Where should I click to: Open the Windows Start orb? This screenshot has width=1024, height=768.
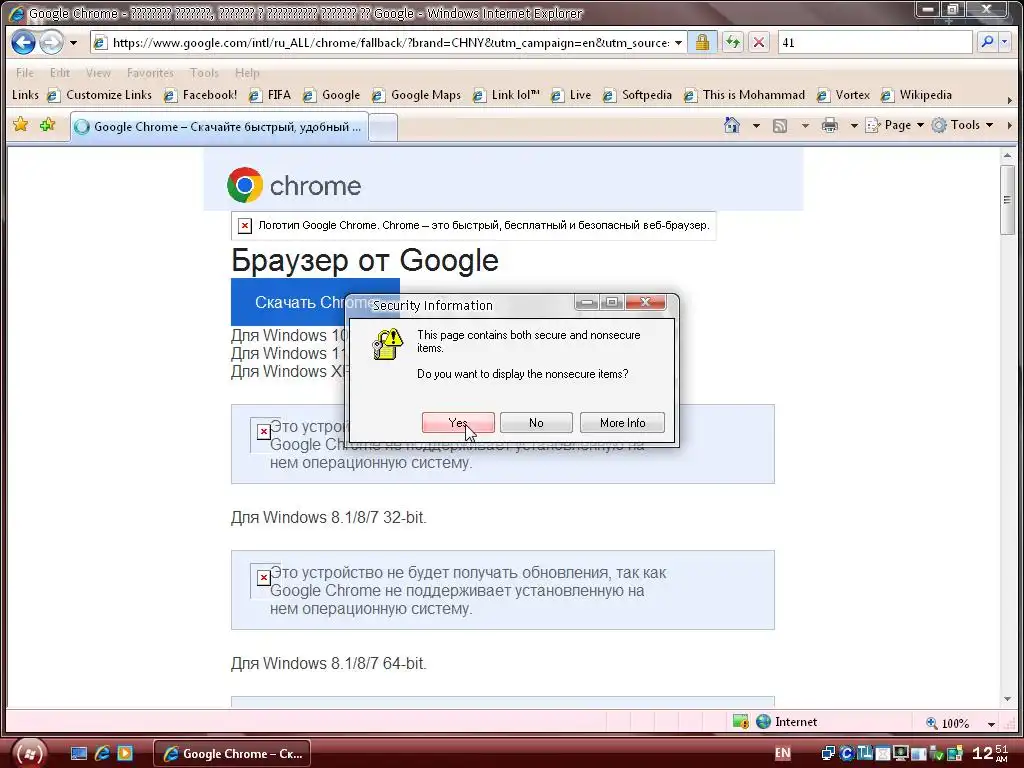[x=29, y=752]
